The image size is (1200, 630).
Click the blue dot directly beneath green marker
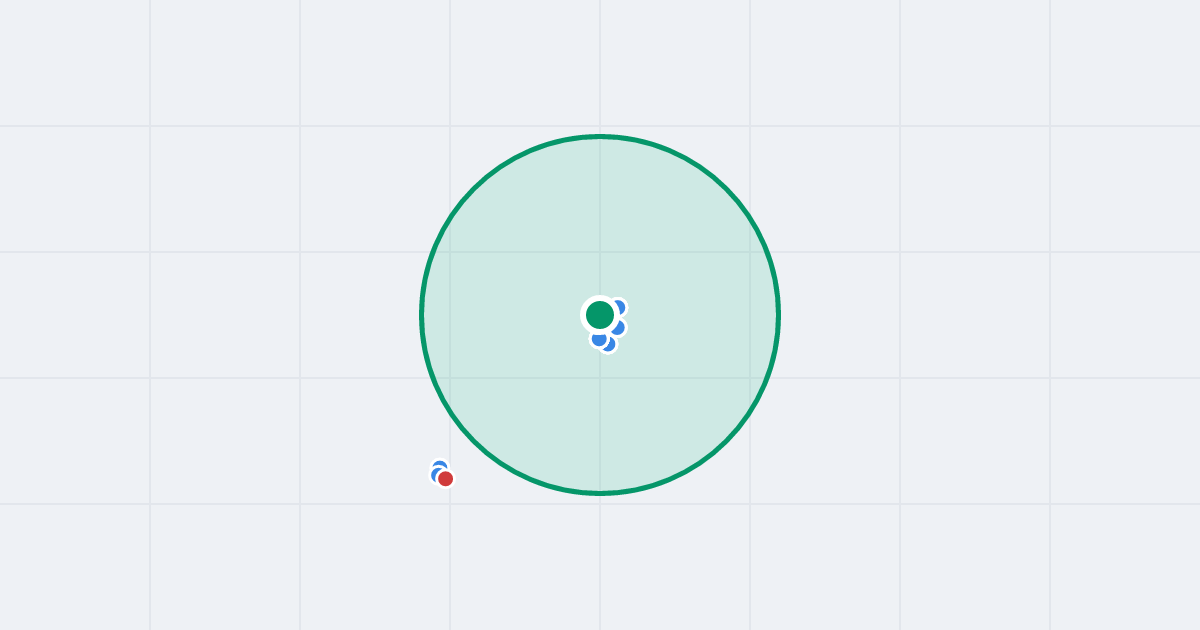[598, 339]
